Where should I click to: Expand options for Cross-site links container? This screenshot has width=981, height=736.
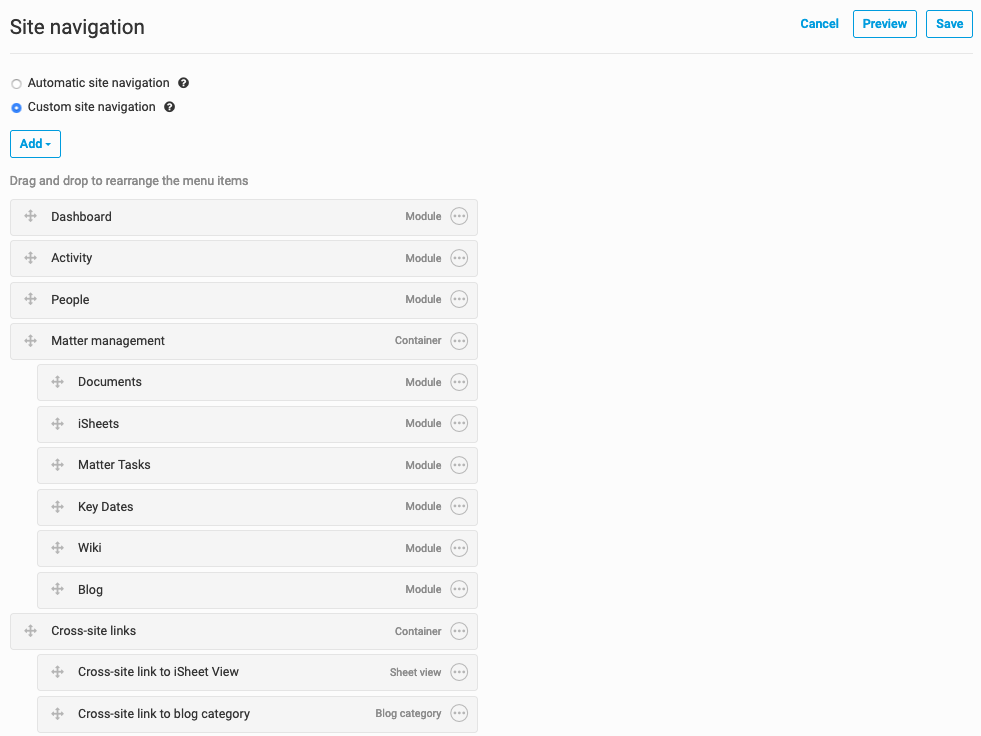tap(459, 631)
